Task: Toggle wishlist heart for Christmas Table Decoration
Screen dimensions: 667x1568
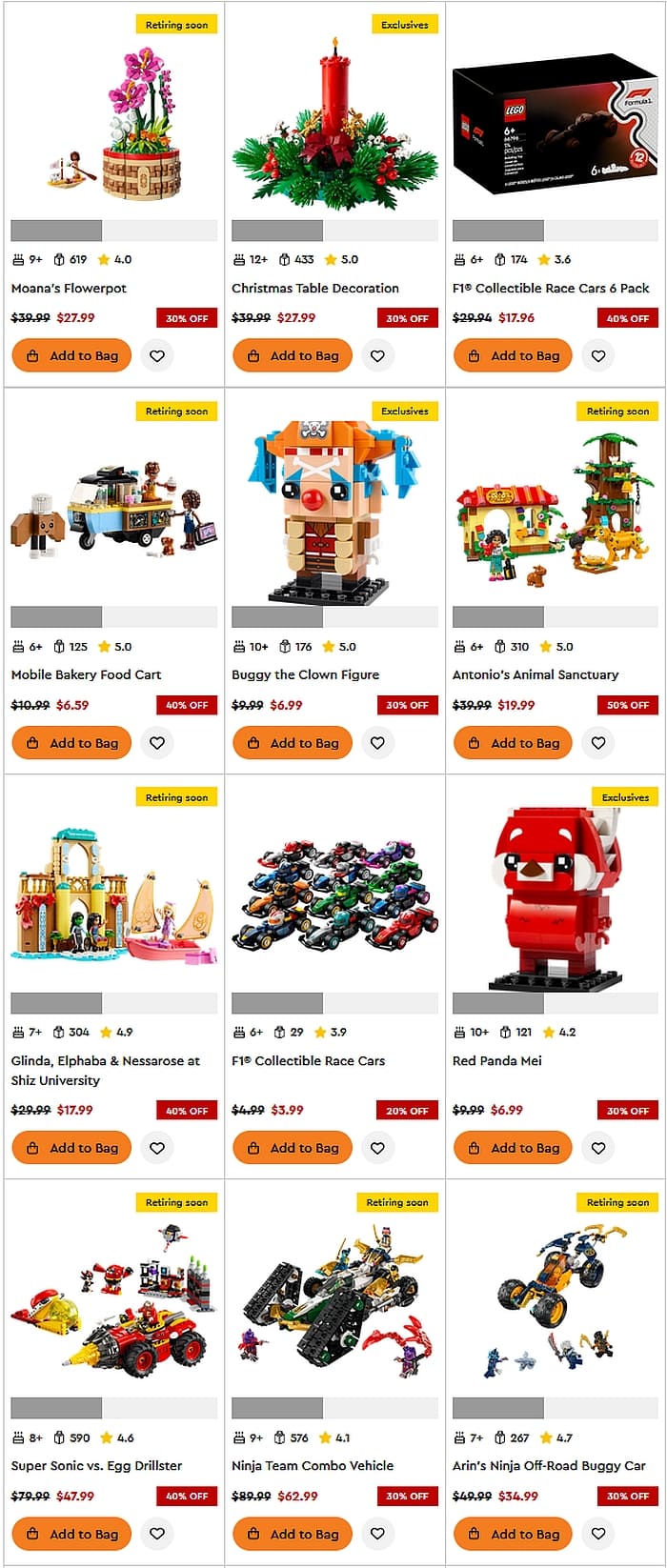Action: (x=377, y=356)
